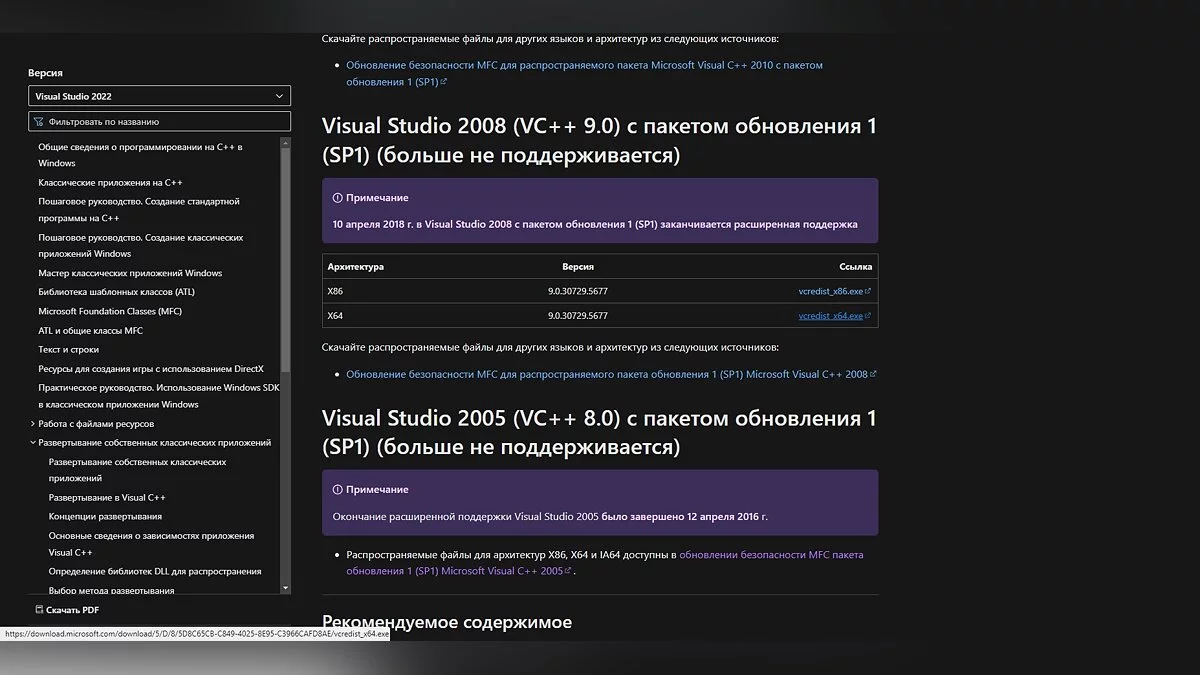Click the sidebar scrollbar down arrow
This screenshot has height=675, width=1200.
click(x=286, y=588)
